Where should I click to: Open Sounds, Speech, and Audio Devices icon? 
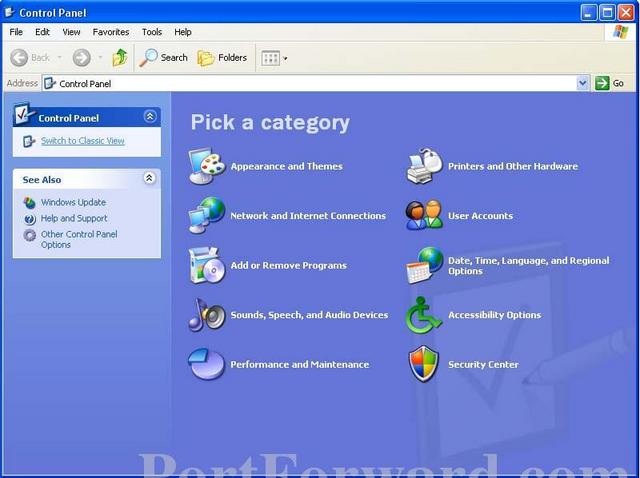pyautogui.click(x=207, y=315)
